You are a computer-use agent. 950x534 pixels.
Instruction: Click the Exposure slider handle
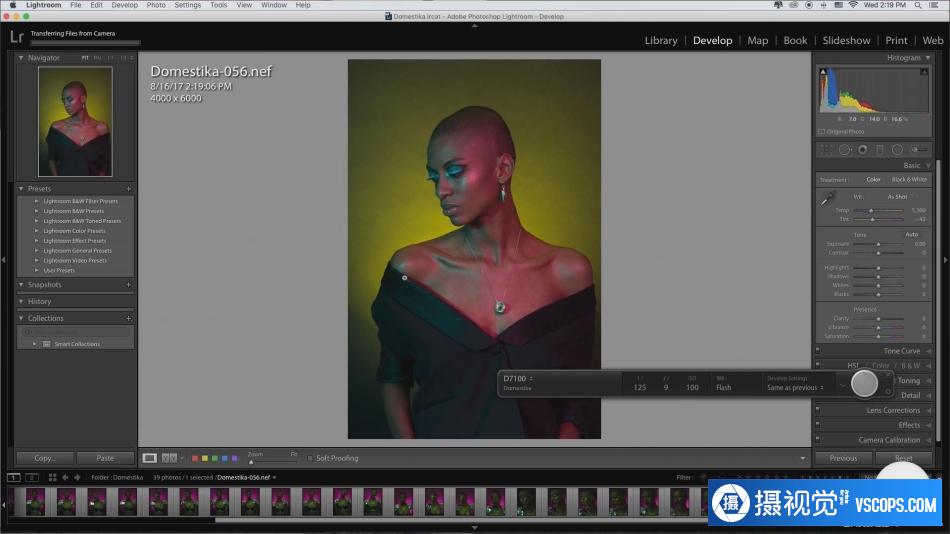(878, 244)
